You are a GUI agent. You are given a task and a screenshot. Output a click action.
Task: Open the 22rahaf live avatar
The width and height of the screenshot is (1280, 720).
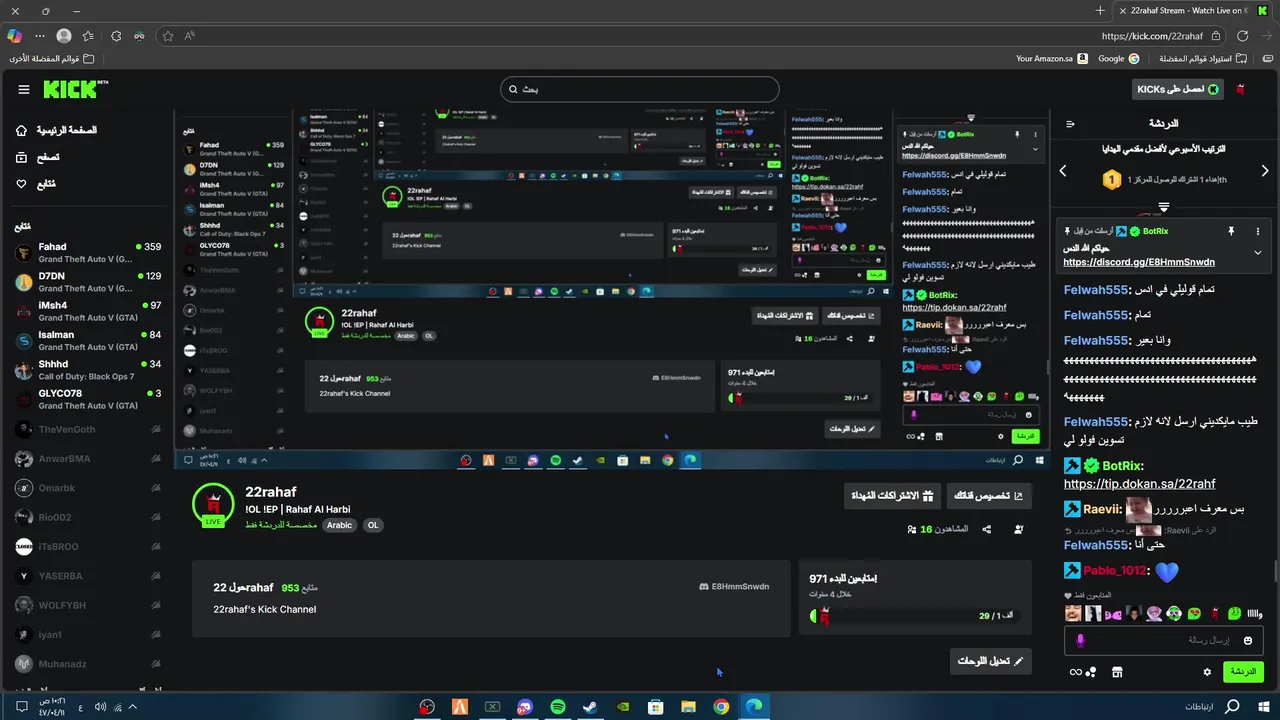213,505
